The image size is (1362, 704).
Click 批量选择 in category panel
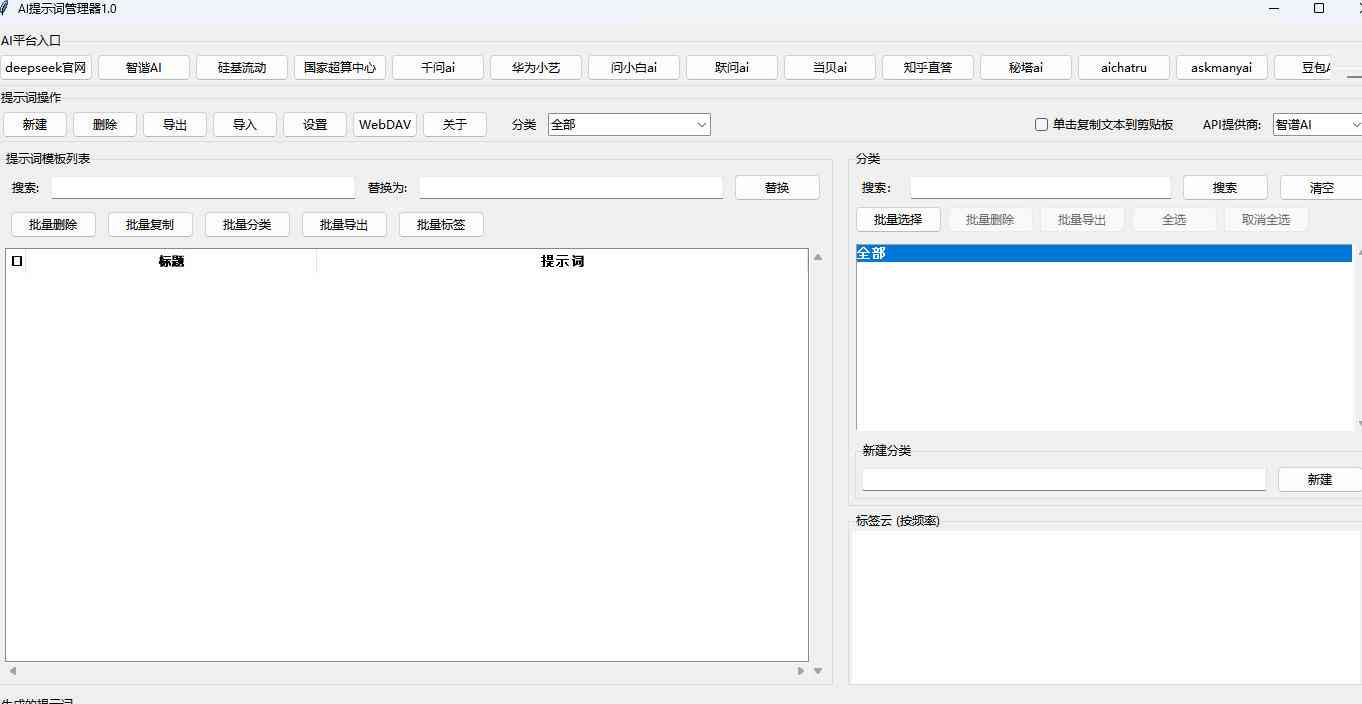[x=898, y=219]
